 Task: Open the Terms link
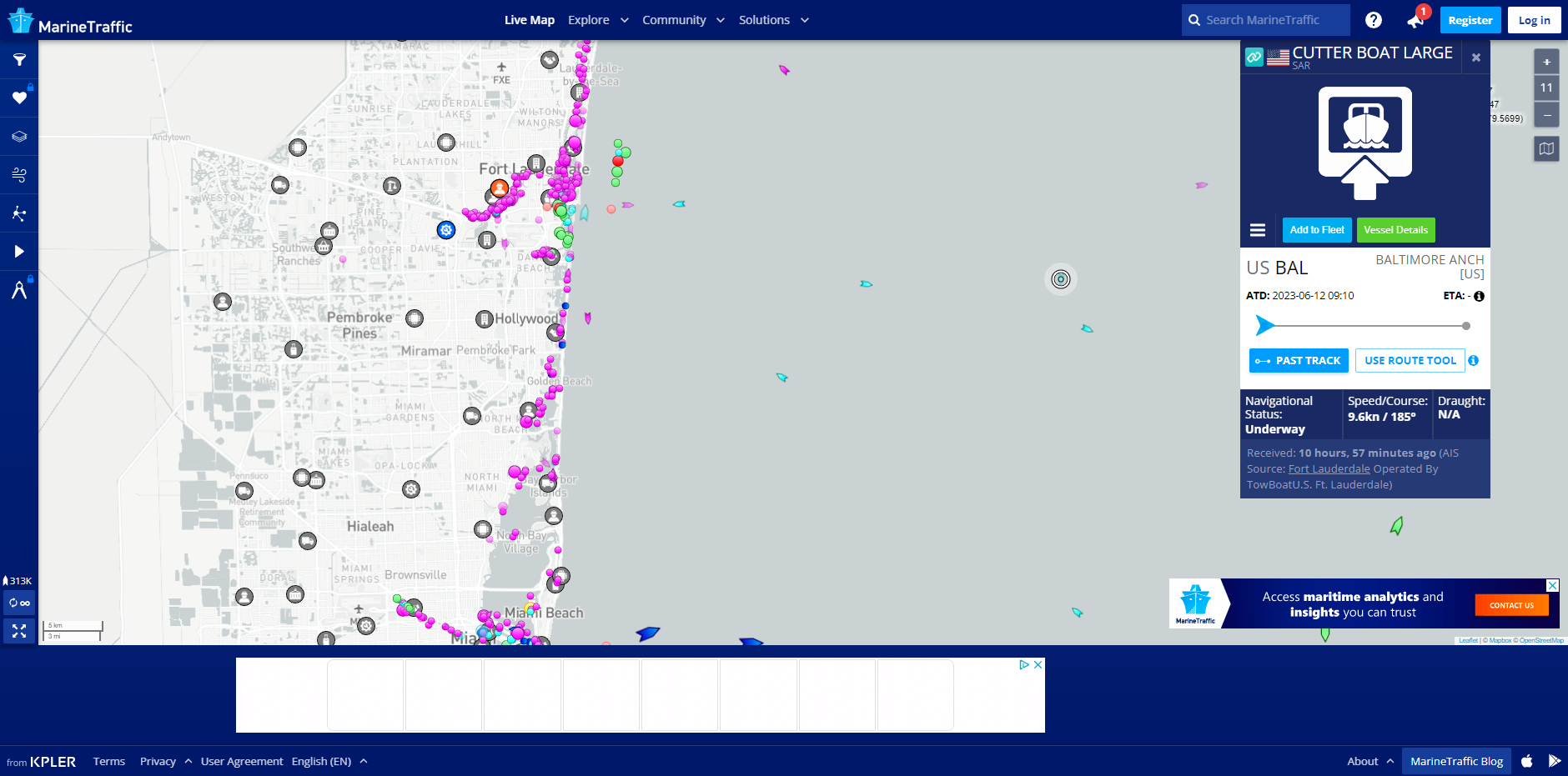coord(109,761)
